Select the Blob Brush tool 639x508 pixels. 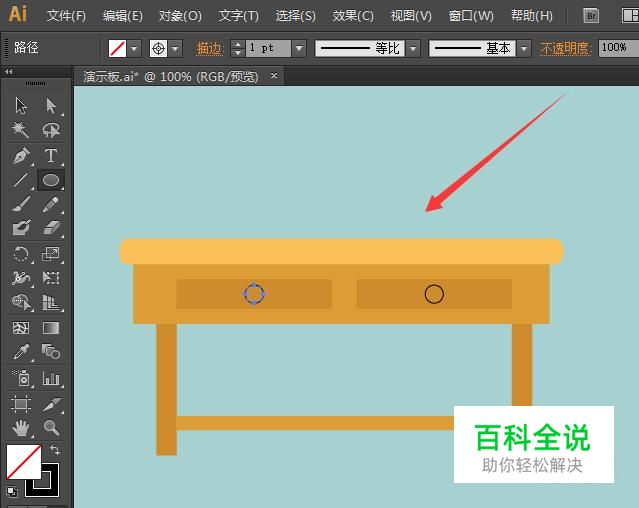[x=21, y=228]
